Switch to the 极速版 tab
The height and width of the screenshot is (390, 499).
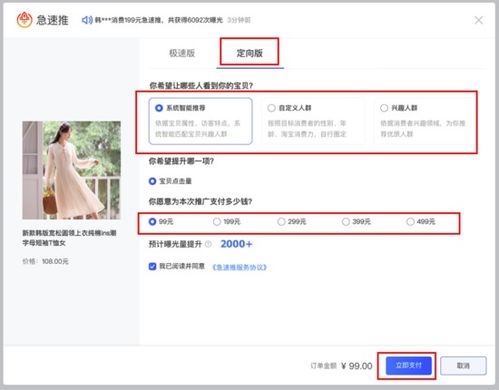pos(182,53)
